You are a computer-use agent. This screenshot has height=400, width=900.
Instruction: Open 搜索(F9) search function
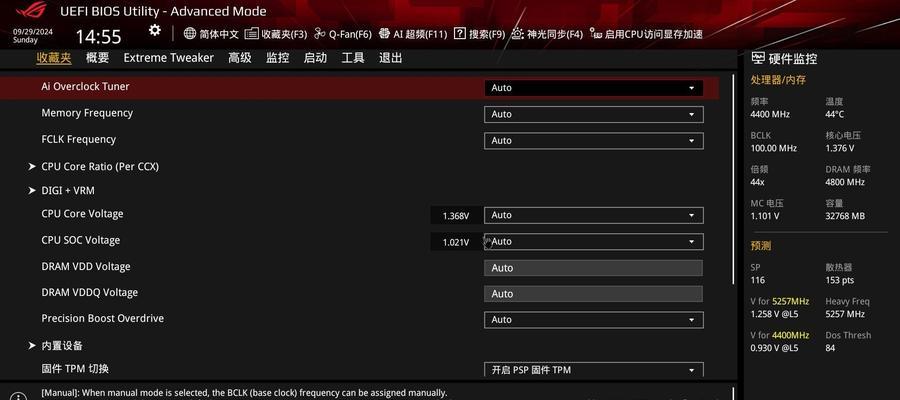click(479, 34)
